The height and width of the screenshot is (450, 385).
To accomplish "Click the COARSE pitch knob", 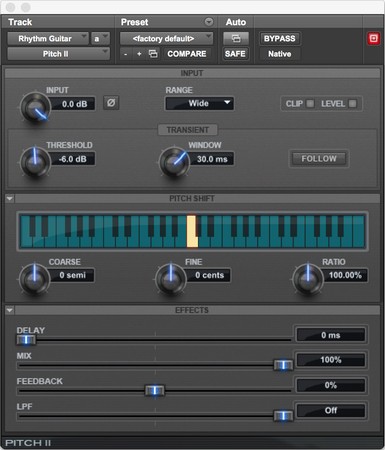I will click(x=34, y=279).
